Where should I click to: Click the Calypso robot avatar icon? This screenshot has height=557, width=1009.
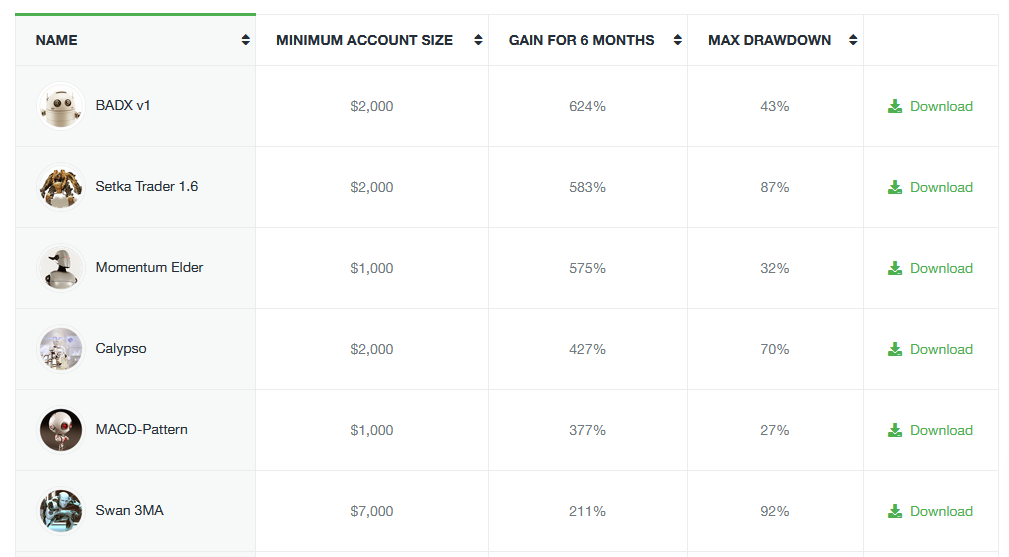coord(61,349)
